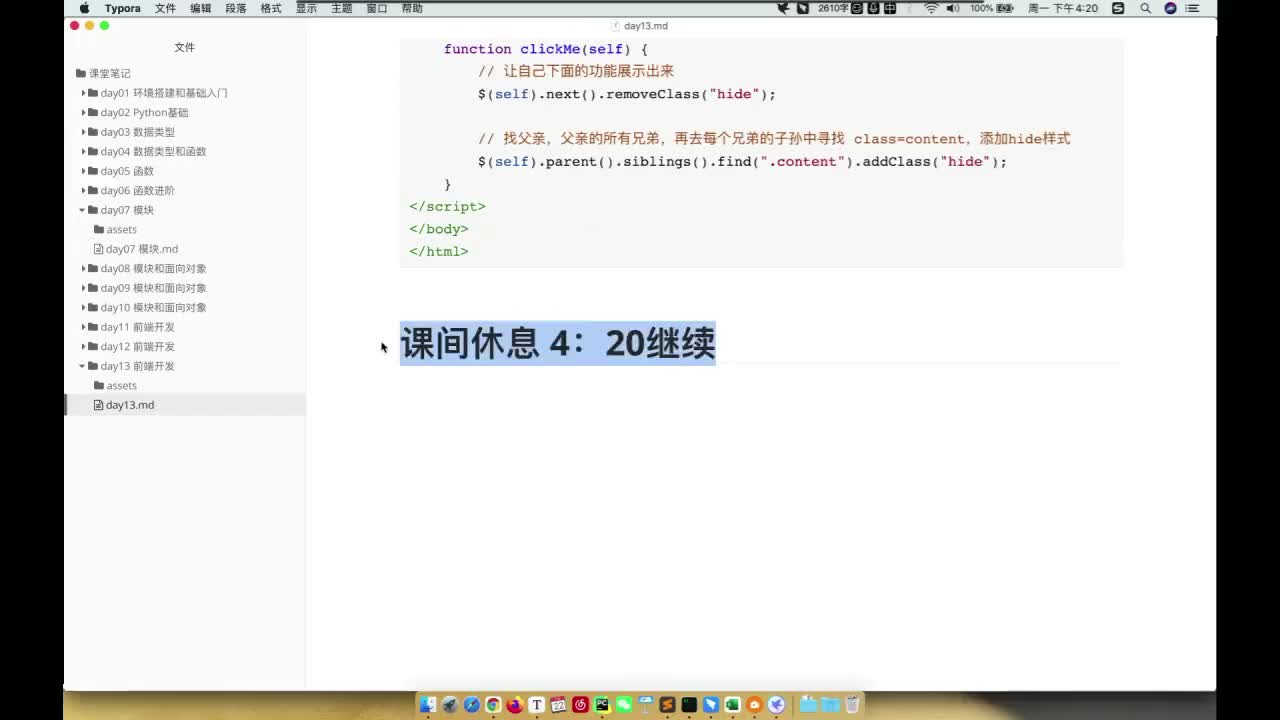Open the 编辑 menu
This screenshot has width=1280, height=720.
pos(201,8)
